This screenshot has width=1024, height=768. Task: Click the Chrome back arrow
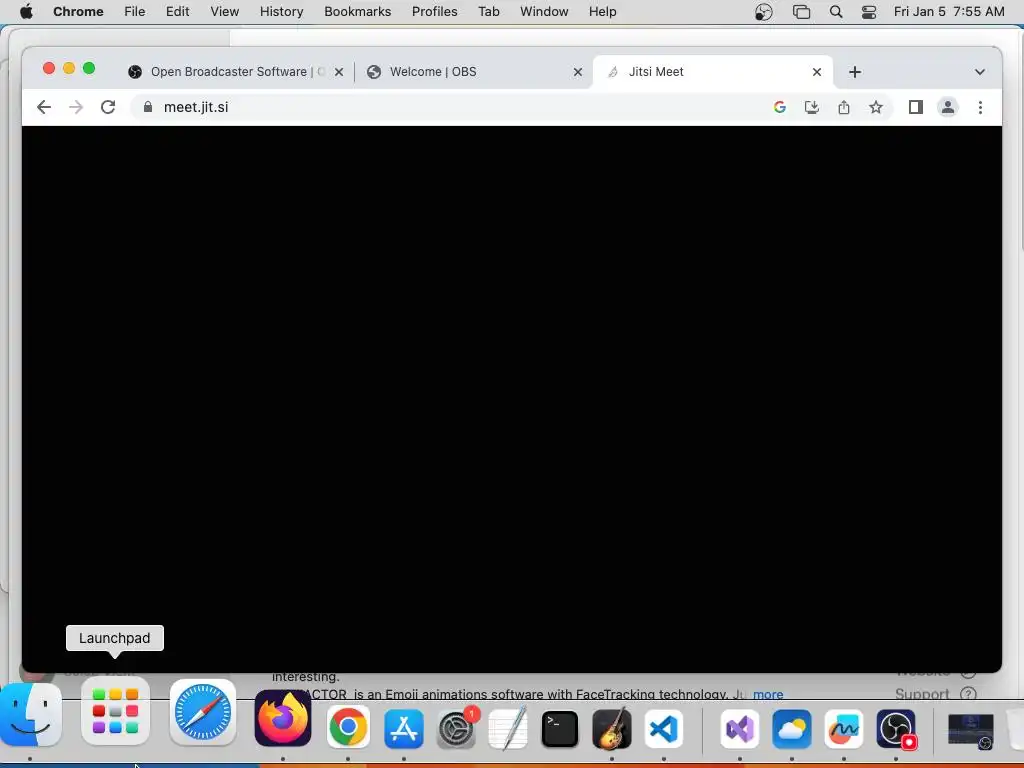point(44,107)
